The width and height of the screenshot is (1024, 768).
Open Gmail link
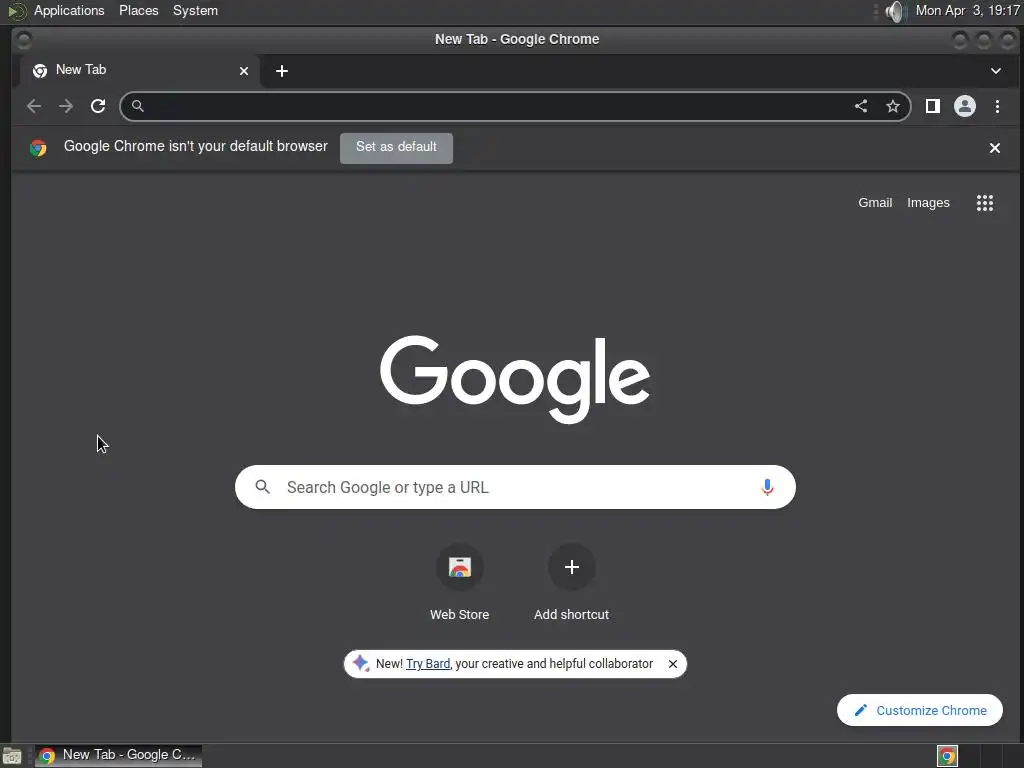click(875, 203)
